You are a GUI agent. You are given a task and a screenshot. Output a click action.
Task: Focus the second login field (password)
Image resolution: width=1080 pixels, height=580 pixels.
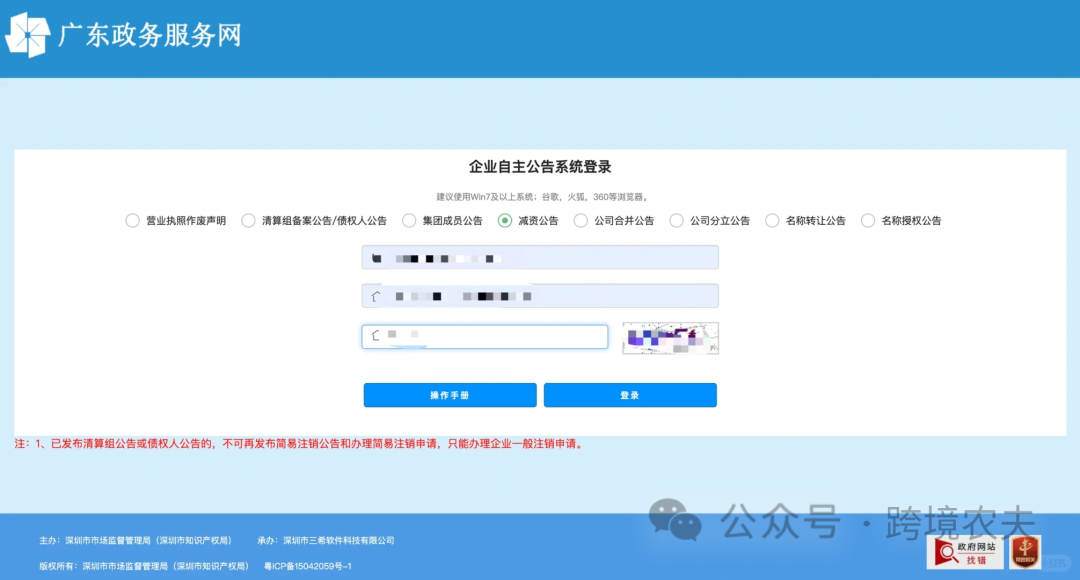[x=540, y=296]
